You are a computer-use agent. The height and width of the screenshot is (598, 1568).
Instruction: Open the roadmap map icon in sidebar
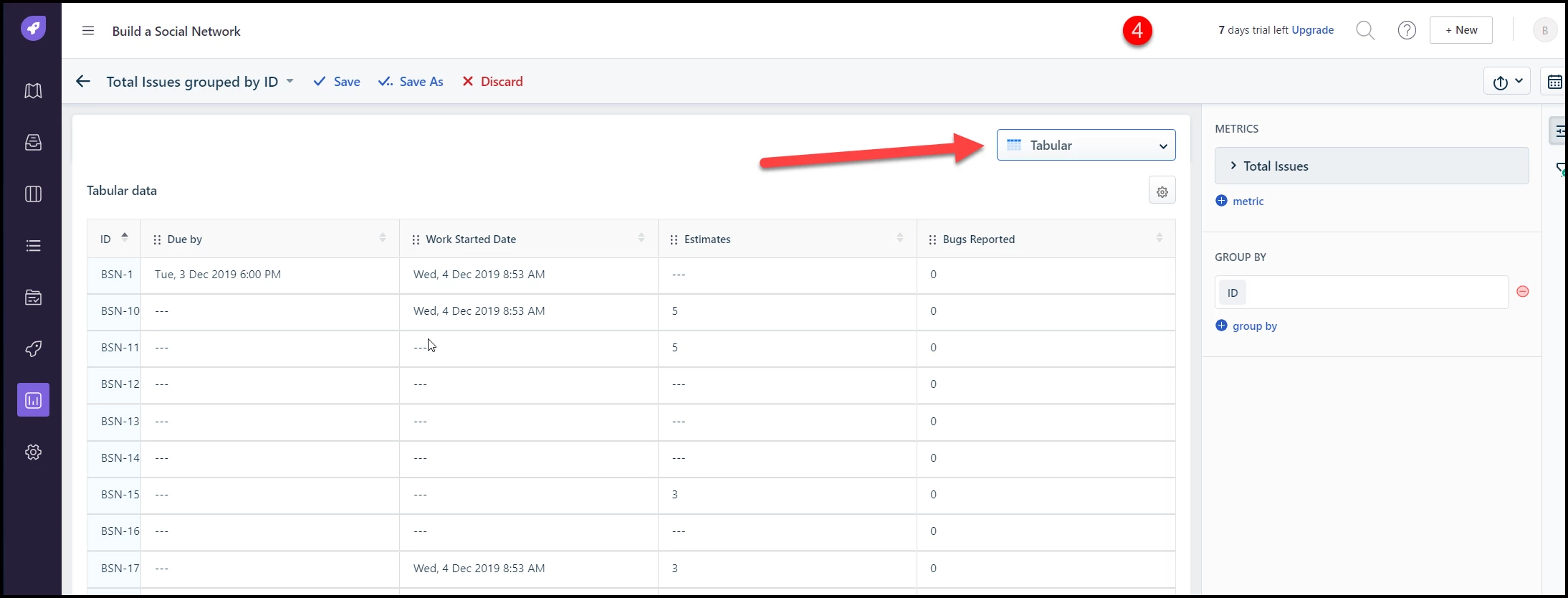click(x=33, y=91)
